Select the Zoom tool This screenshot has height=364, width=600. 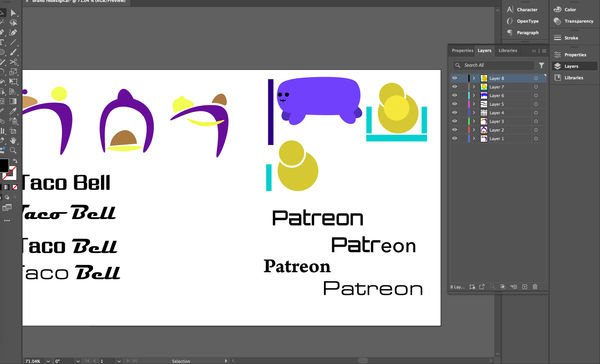[13, 150]
